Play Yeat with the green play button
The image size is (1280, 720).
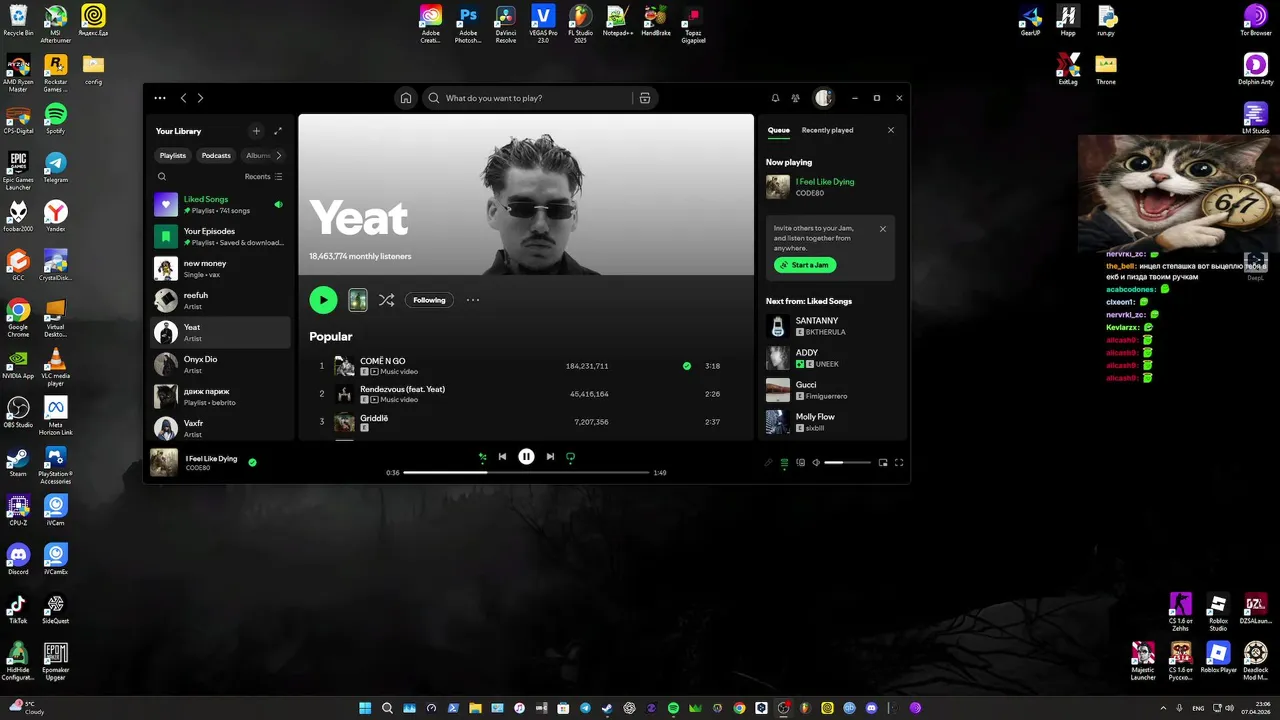(323, 300)
